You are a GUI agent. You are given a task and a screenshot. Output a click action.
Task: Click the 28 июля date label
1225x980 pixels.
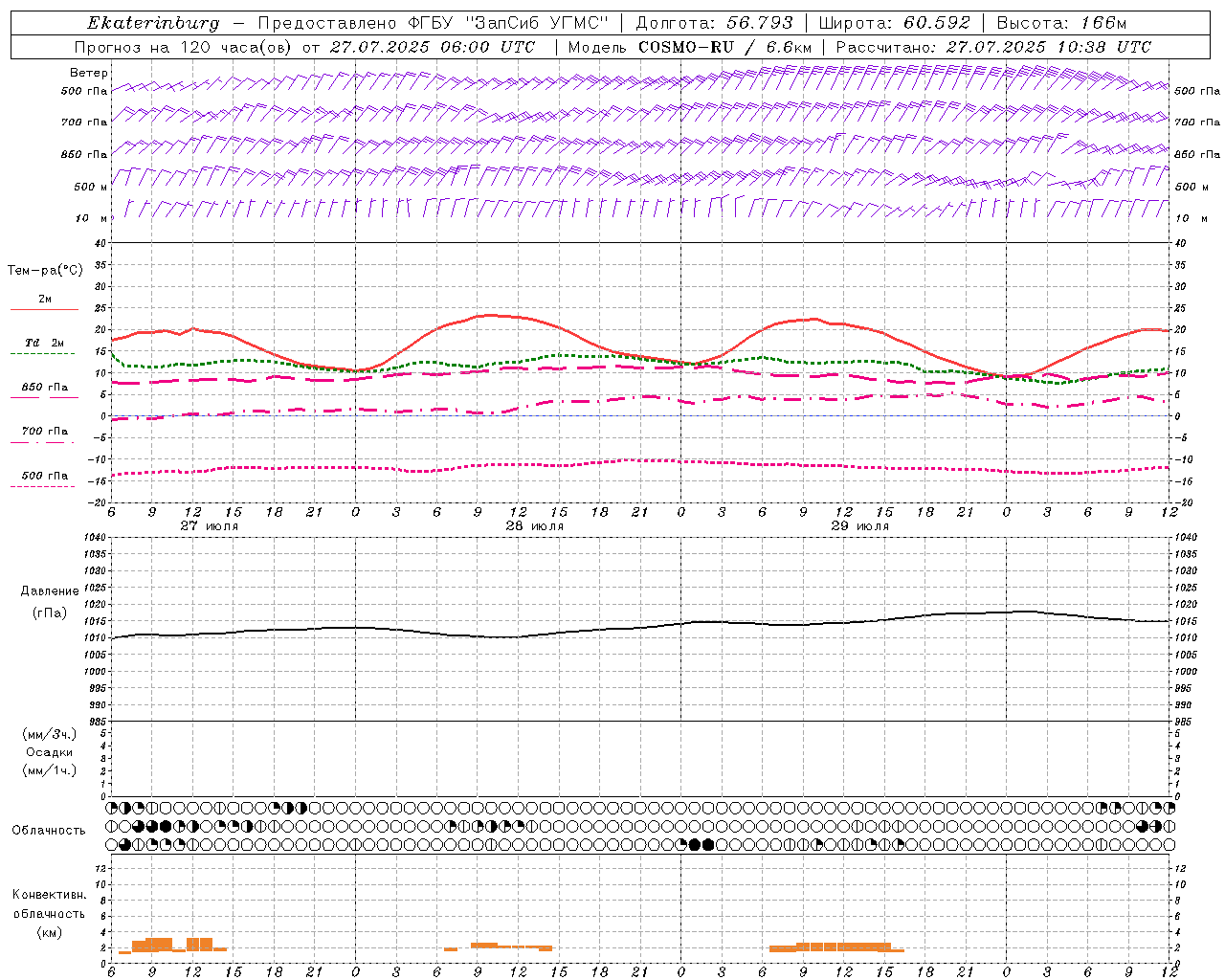click(535, 526)
